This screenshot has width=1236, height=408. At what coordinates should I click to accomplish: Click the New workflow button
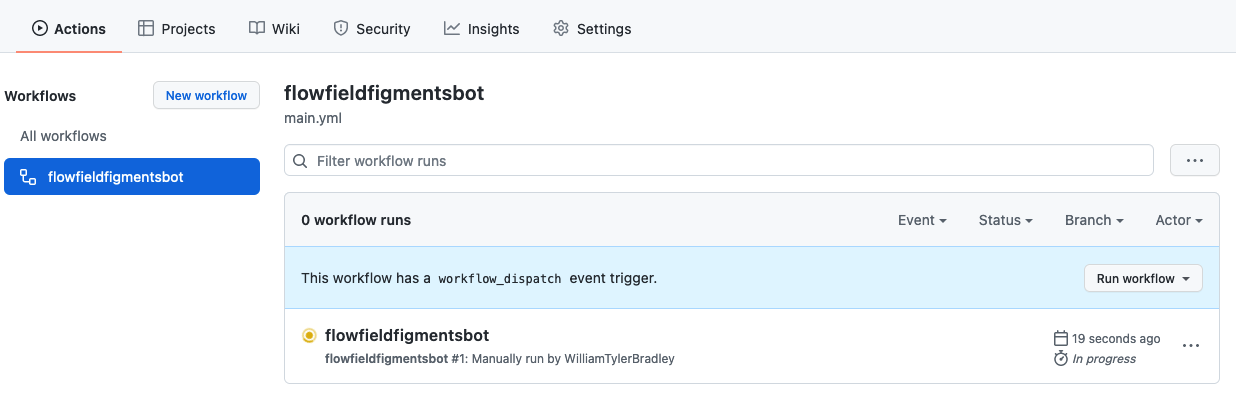[206, 96]
